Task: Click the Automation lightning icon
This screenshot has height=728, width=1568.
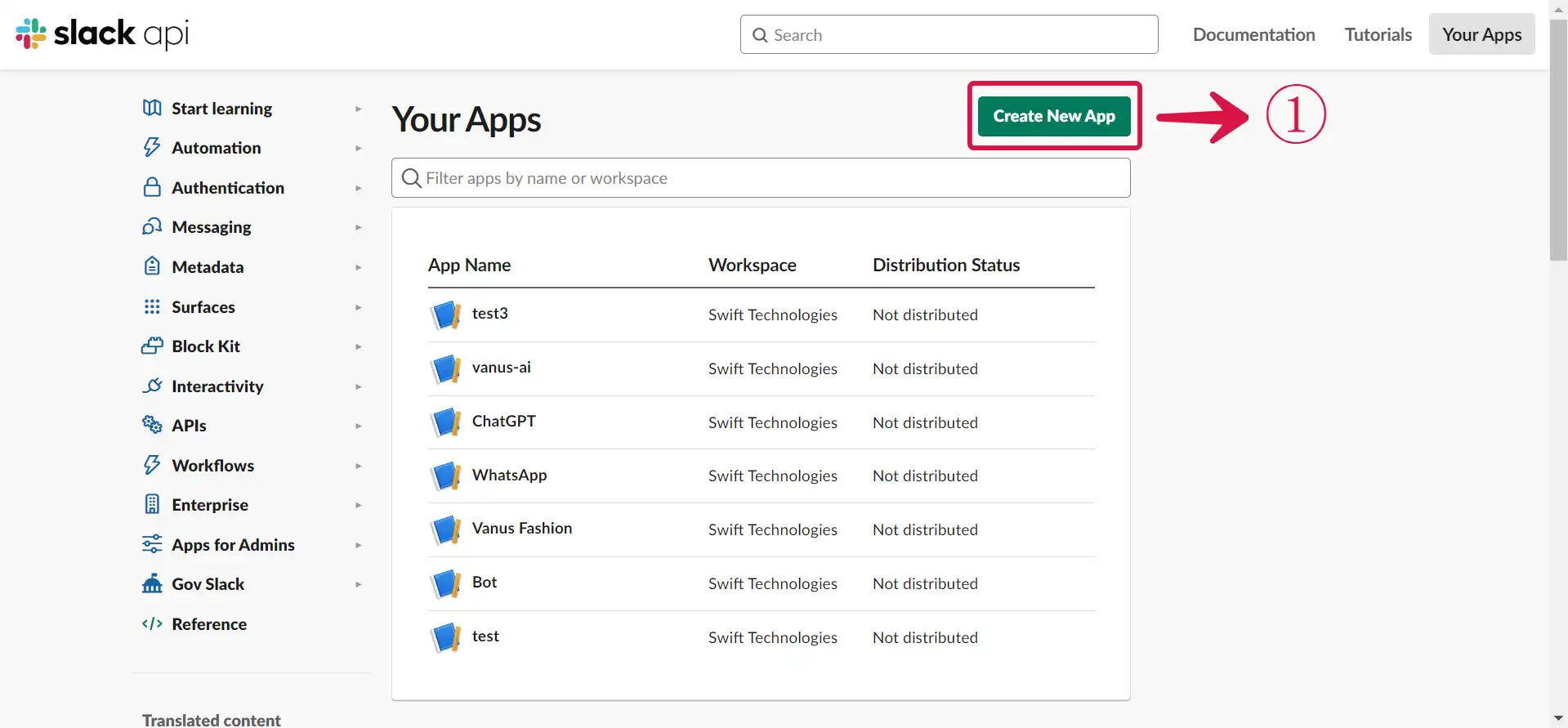Action: (x=152, y=147)
